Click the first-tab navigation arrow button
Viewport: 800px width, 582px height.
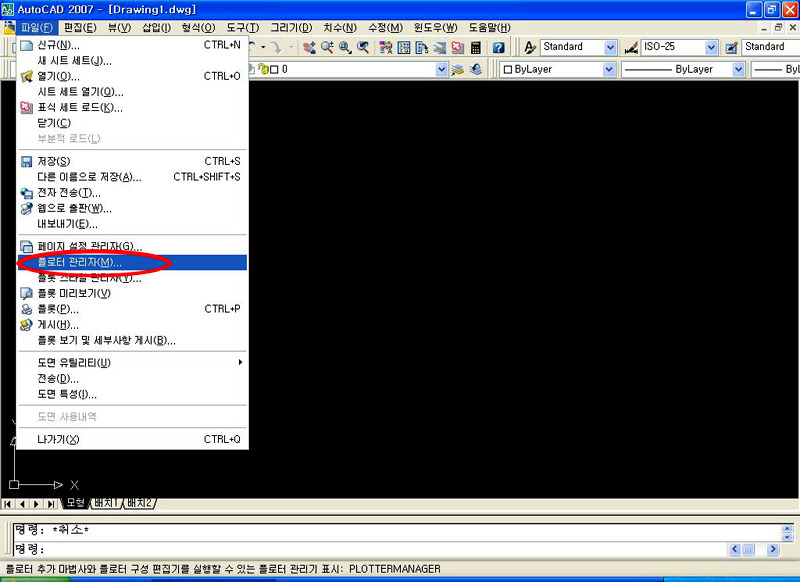(x=8, y=504)
